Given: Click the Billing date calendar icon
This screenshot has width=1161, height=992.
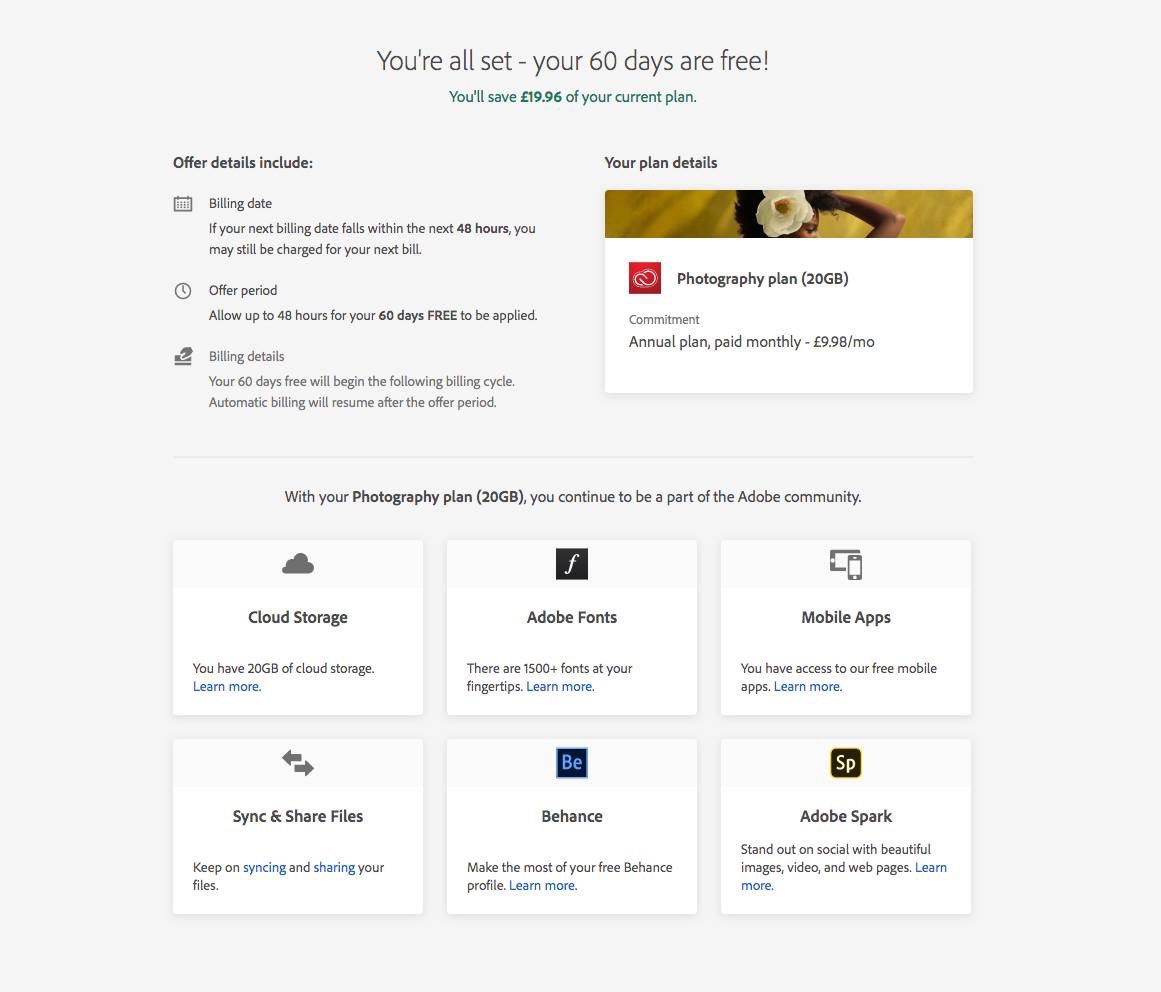Looking at the screenshot, I should [x=183, y=204].
